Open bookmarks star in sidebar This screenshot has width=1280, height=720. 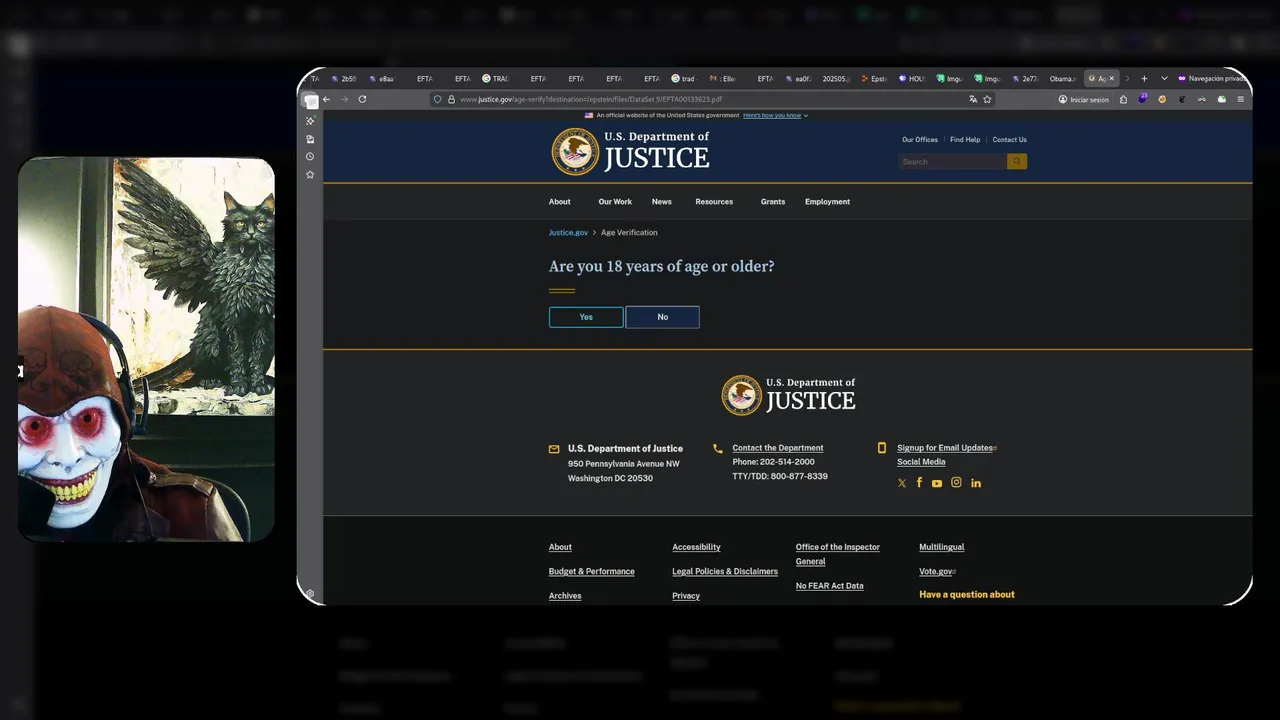click(x=310, y=174)
